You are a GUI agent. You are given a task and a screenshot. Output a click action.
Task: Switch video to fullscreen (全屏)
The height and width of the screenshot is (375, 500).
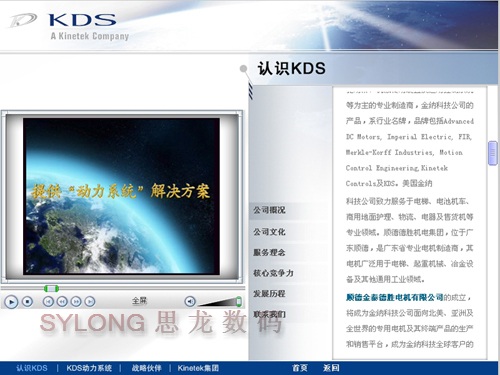coord(139,301)
